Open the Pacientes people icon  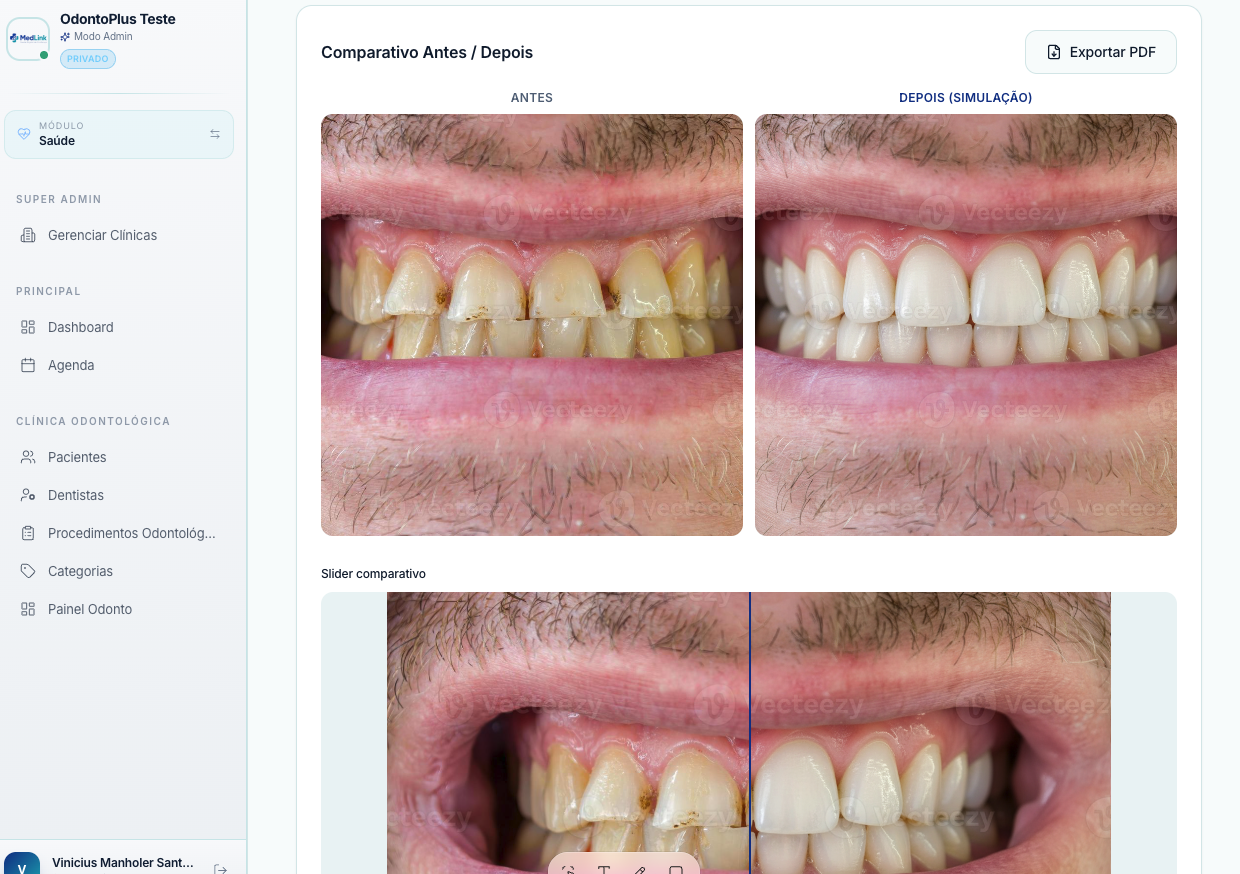point(28,457)
